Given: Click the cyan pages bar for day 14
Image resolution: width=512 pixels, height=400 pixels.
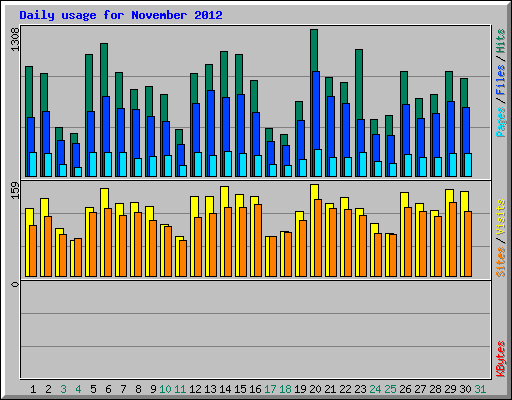Looking at the screenshot, I should click(228, 164).
